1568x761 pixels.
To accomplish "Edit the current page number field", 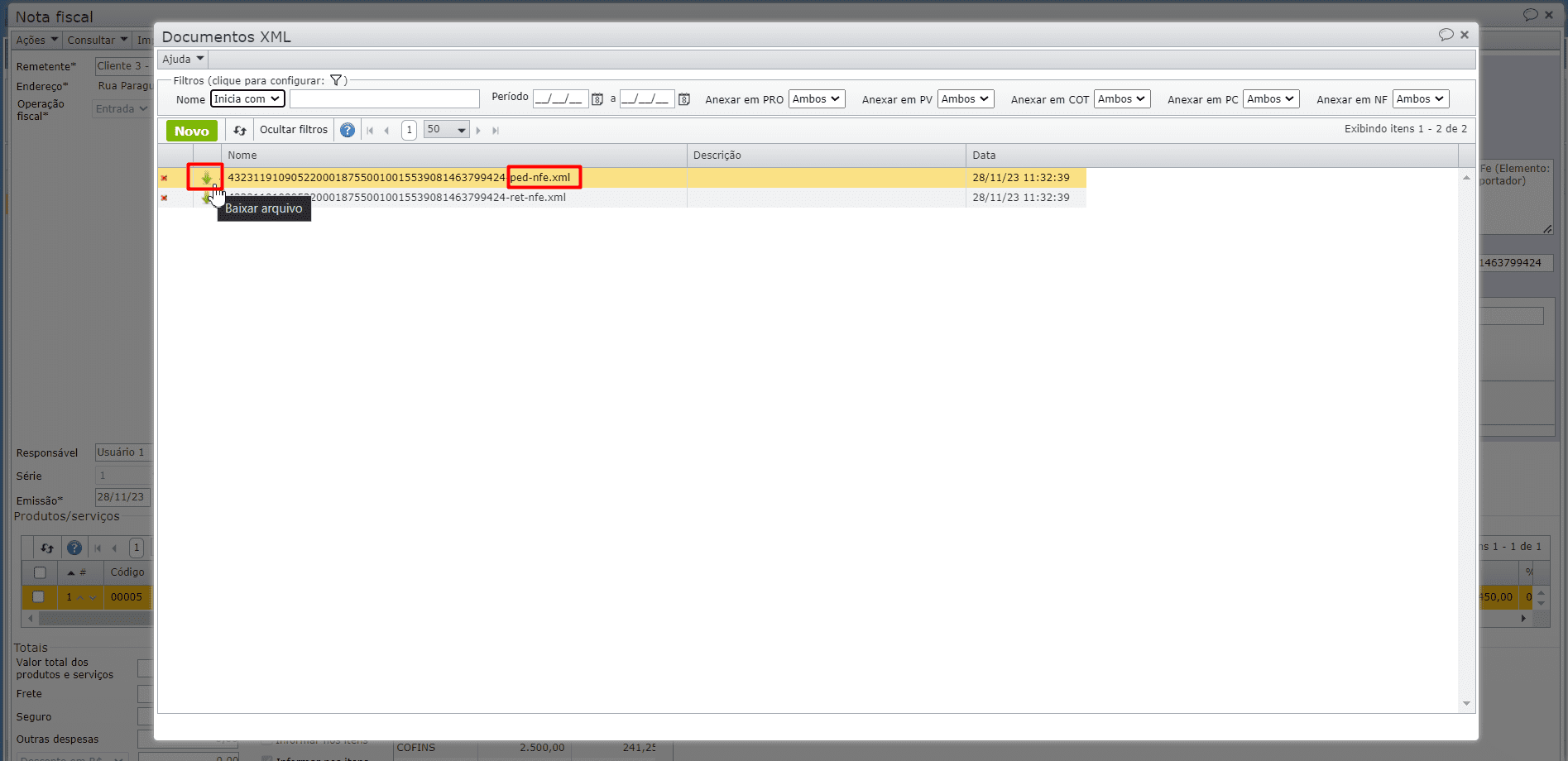I will click(409, 130).
